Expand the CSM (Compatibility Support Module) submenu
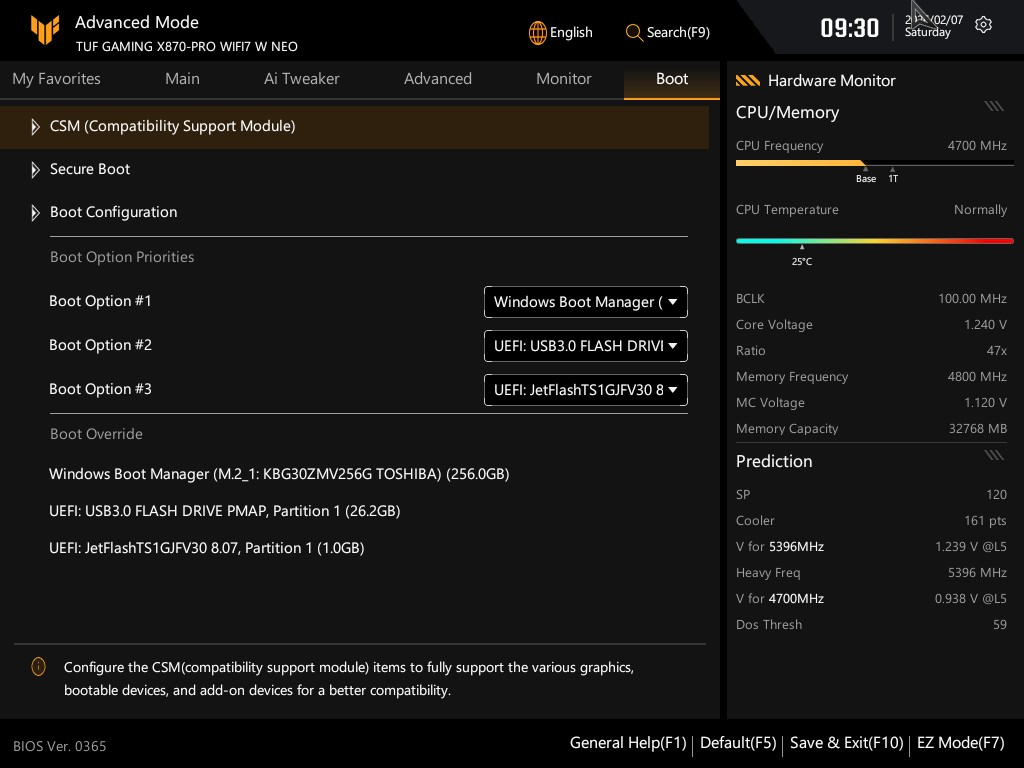1024x768 pixels. point(172,126)
